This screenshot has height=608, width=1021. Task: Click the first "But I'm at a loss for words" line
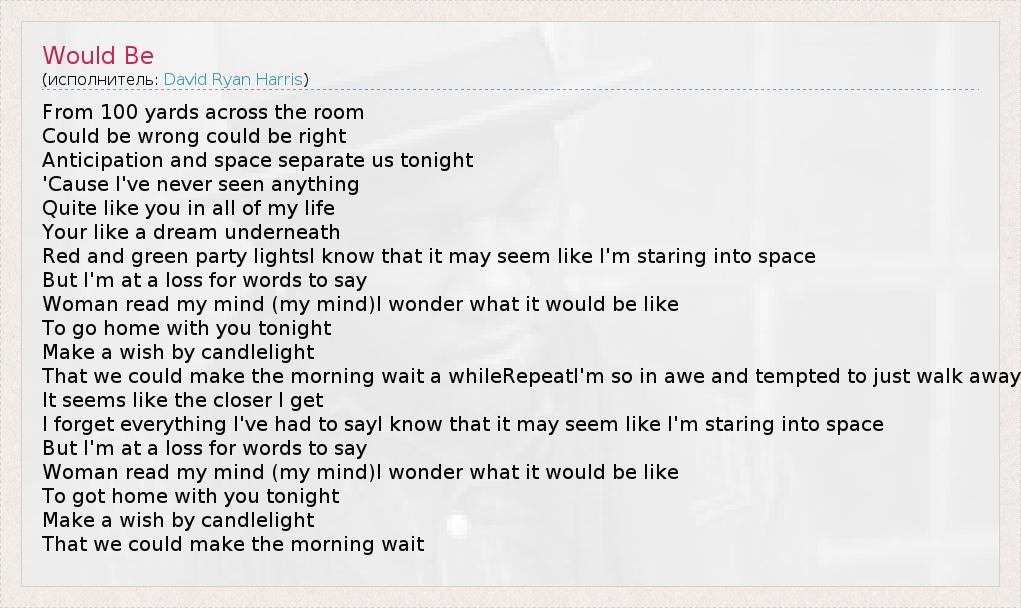pyautogui.click(x=204, y=280)
